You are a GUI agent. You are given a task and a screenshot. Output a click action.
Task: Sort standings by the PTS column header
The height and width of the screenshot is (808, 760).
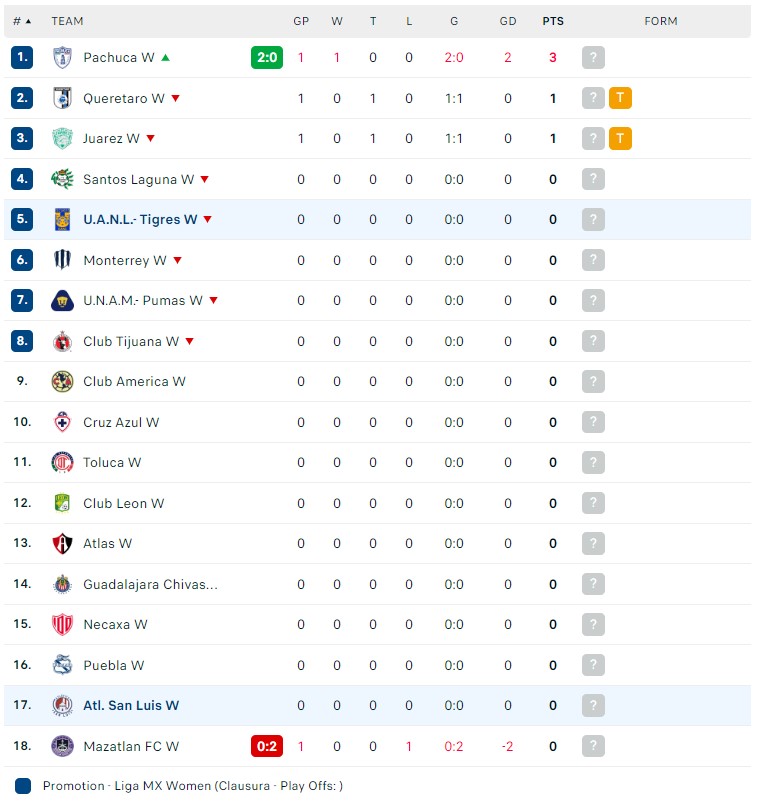[x=553, y=21]
